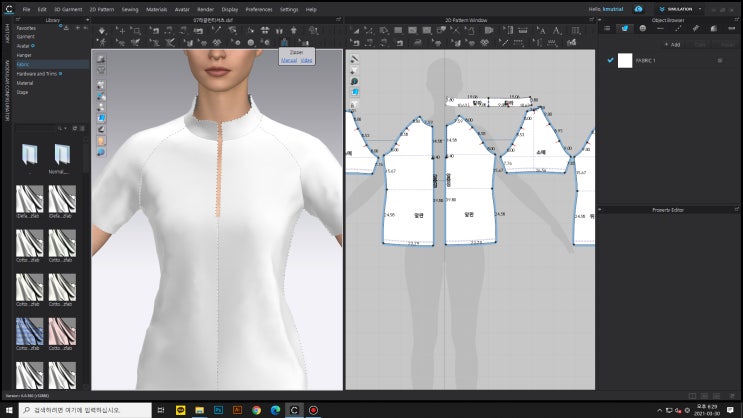The image size is (743, 418).
Task: Select the pink fabric thumbnail in Library
Action: [x=62, y=331]
